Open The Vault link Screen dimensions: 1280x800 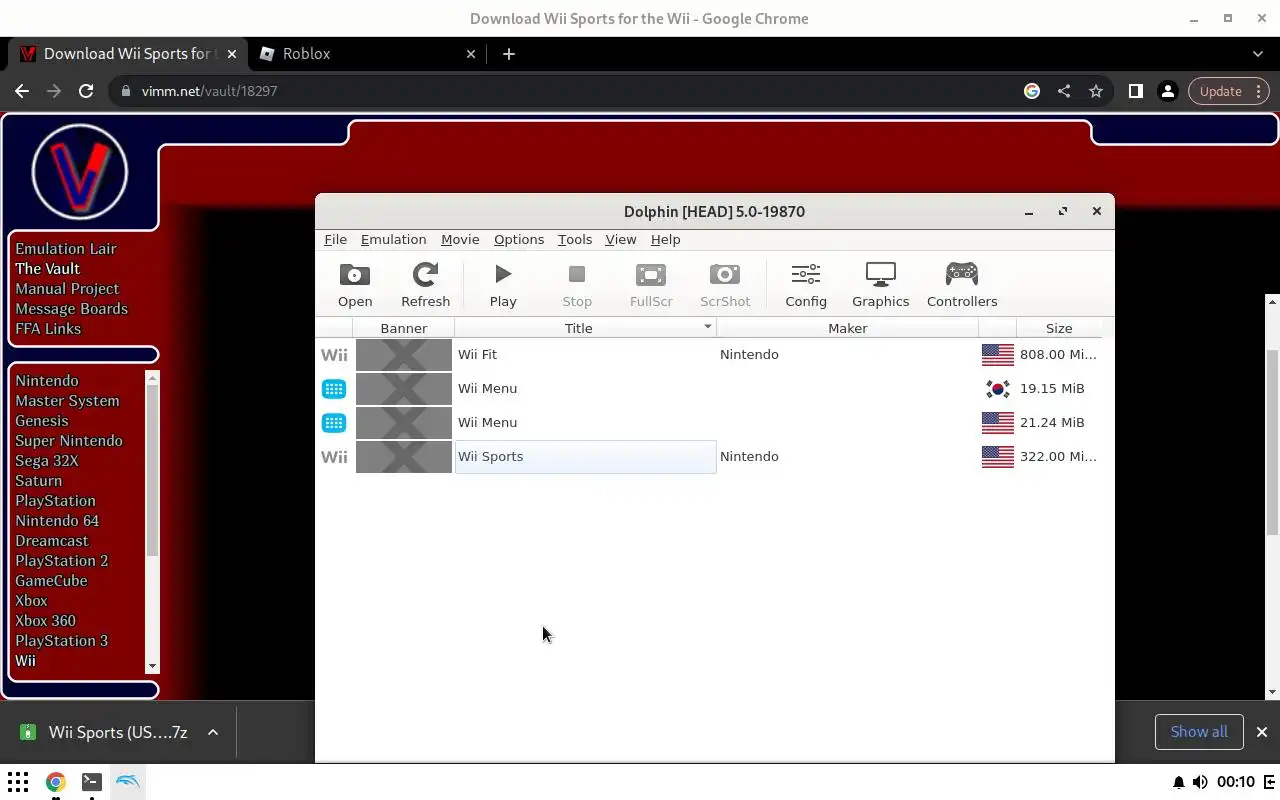pos(47,269)
